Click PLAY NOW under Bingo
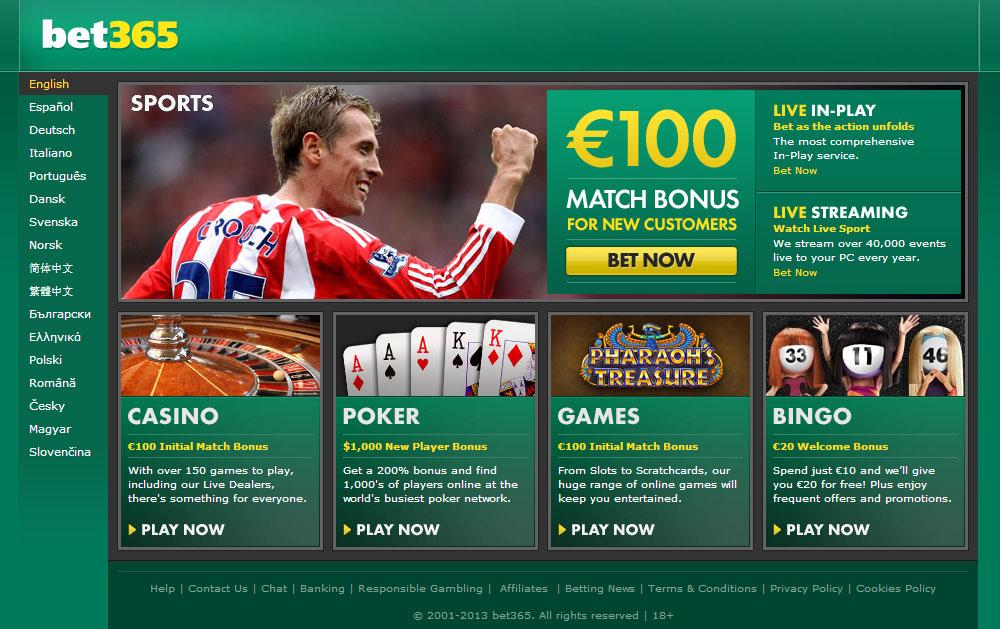The image size is (1000, 629). 821,529
